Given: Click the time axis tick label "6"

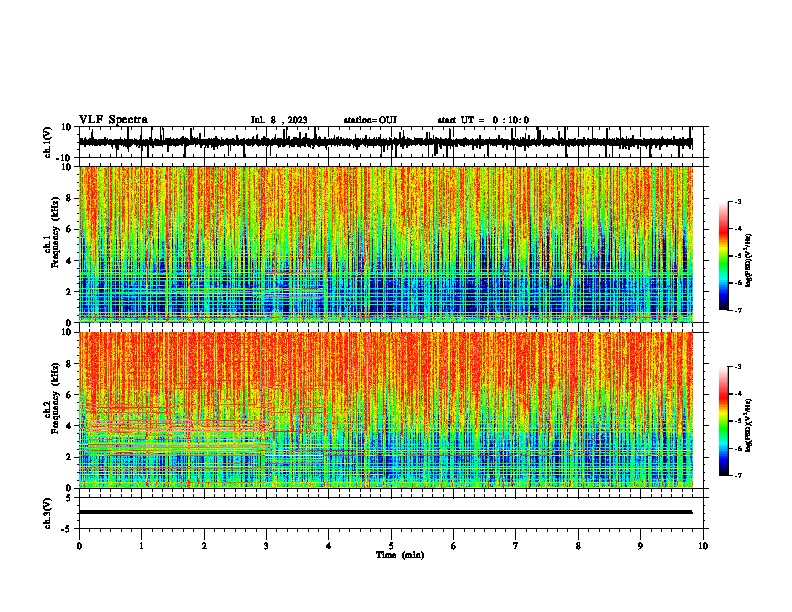Looking at the screenshot, I should click(x=454, y=546).
